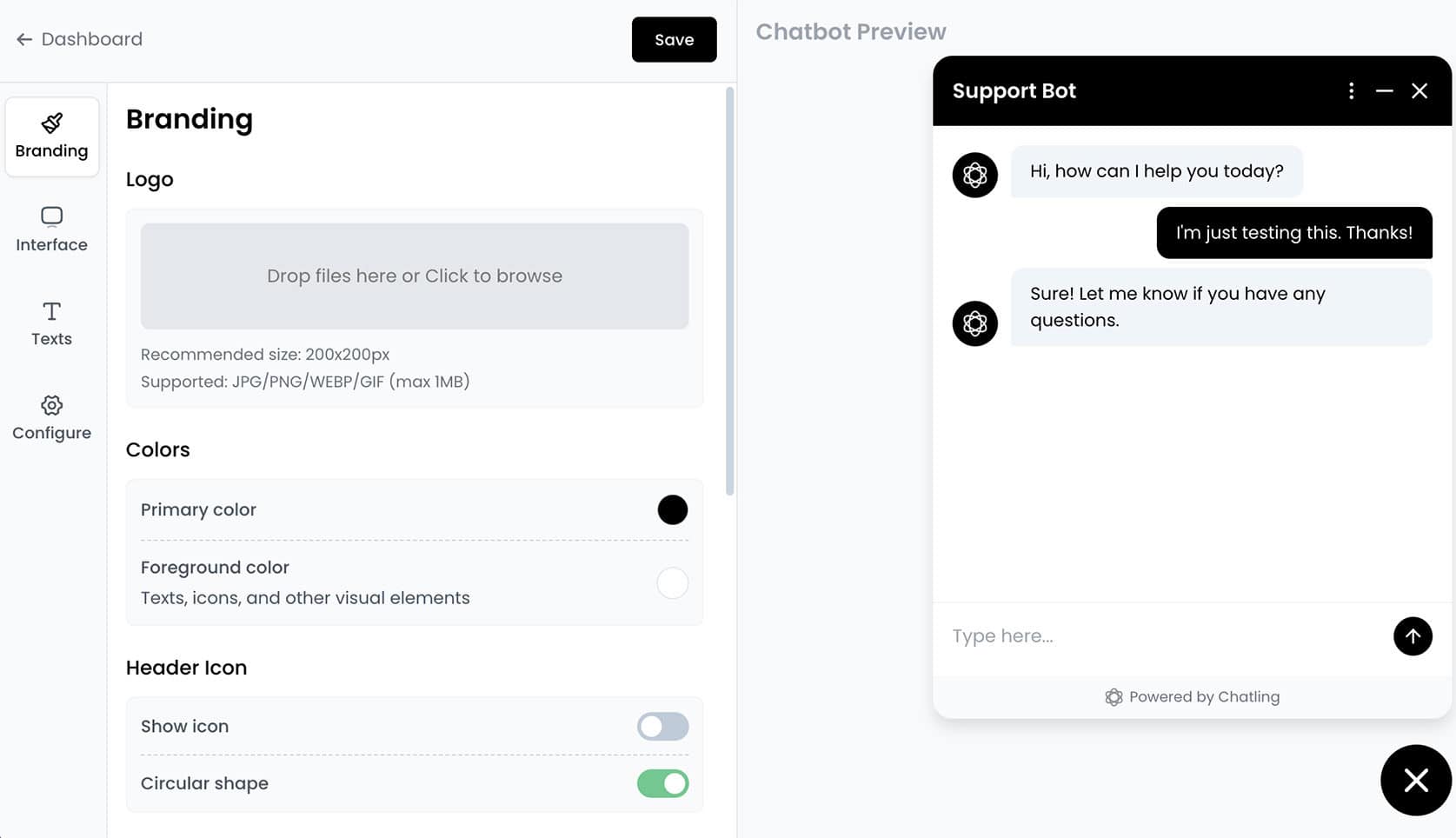
Task: Close chat using the round launcher button
Action: click(1416, 780)
